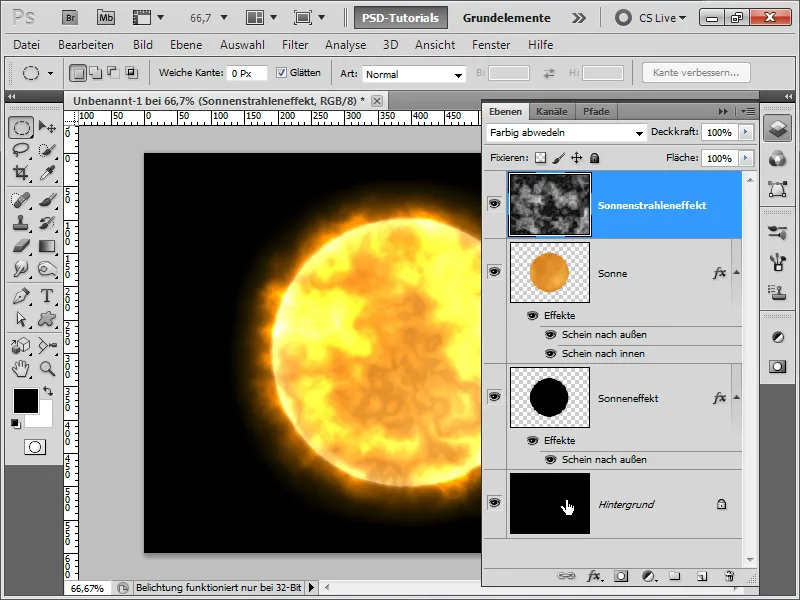Open foreground color picker swatch

coord(26,401)
